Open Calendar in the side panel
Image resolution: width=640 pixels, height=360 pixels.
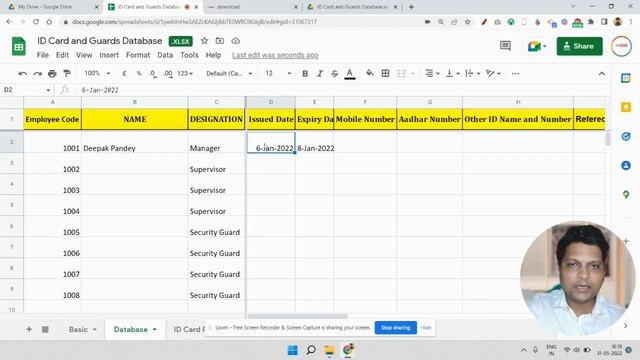click(626, 78)
